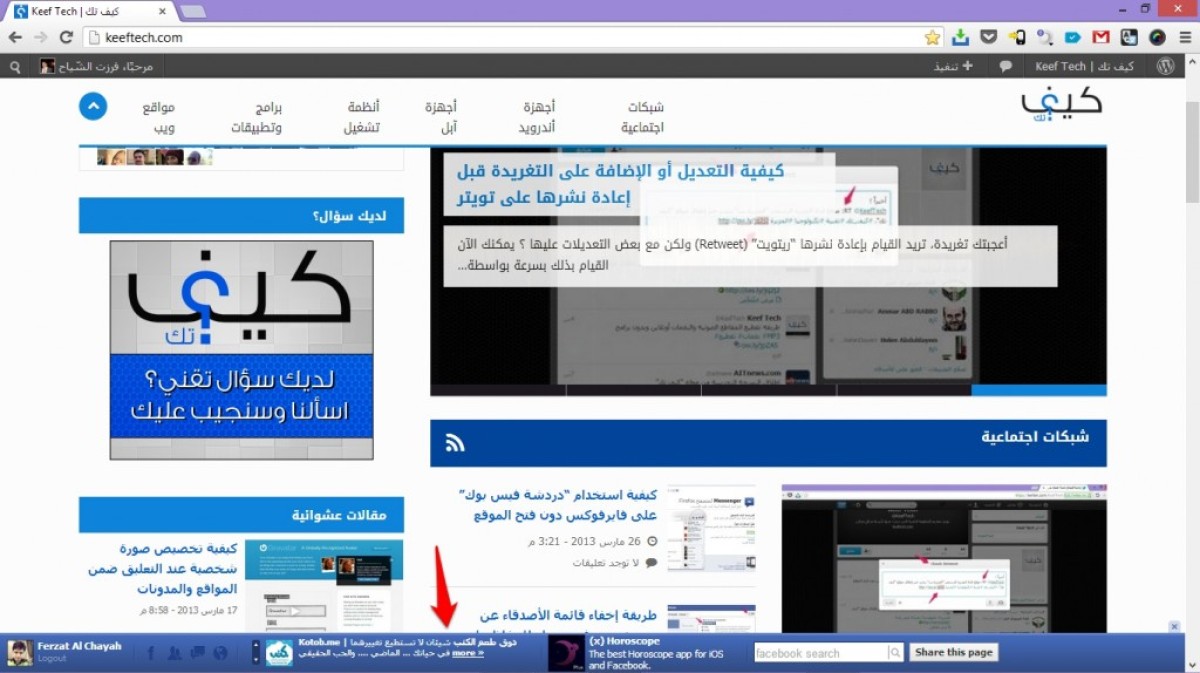Reload the keeftech.com page
Viewport: 1200px width, 673px height.
[x=66, y=37]
